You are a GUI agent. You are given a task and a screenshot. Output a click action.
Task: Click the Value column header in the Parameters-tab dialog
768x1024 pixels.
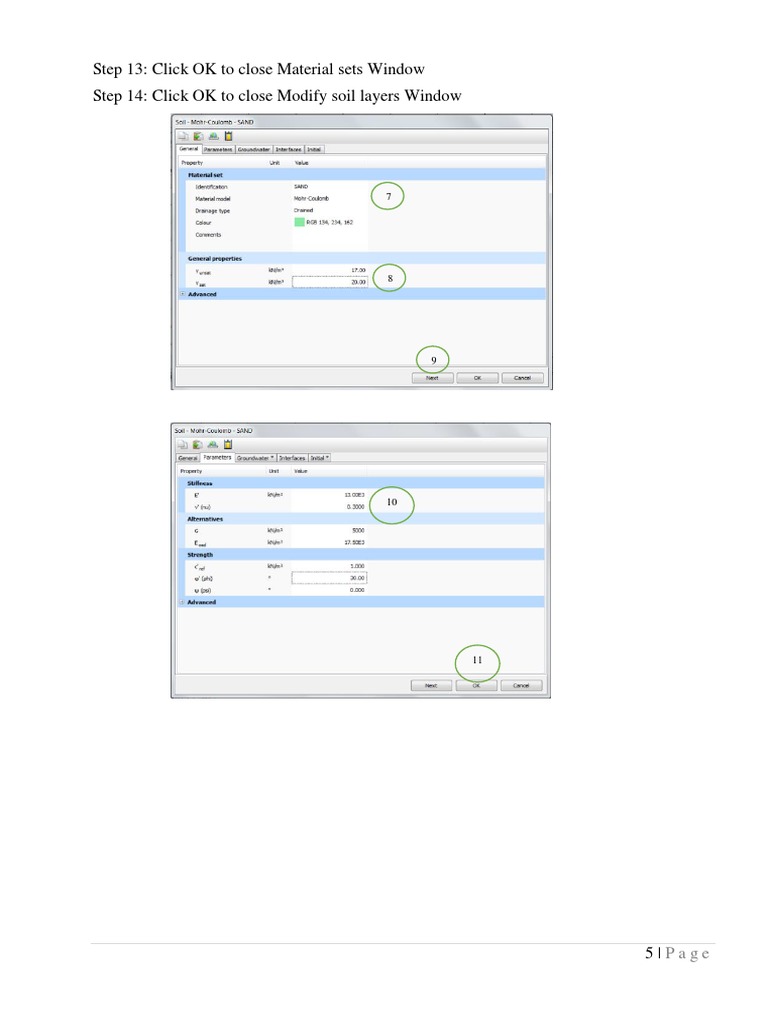click(300, 471)
